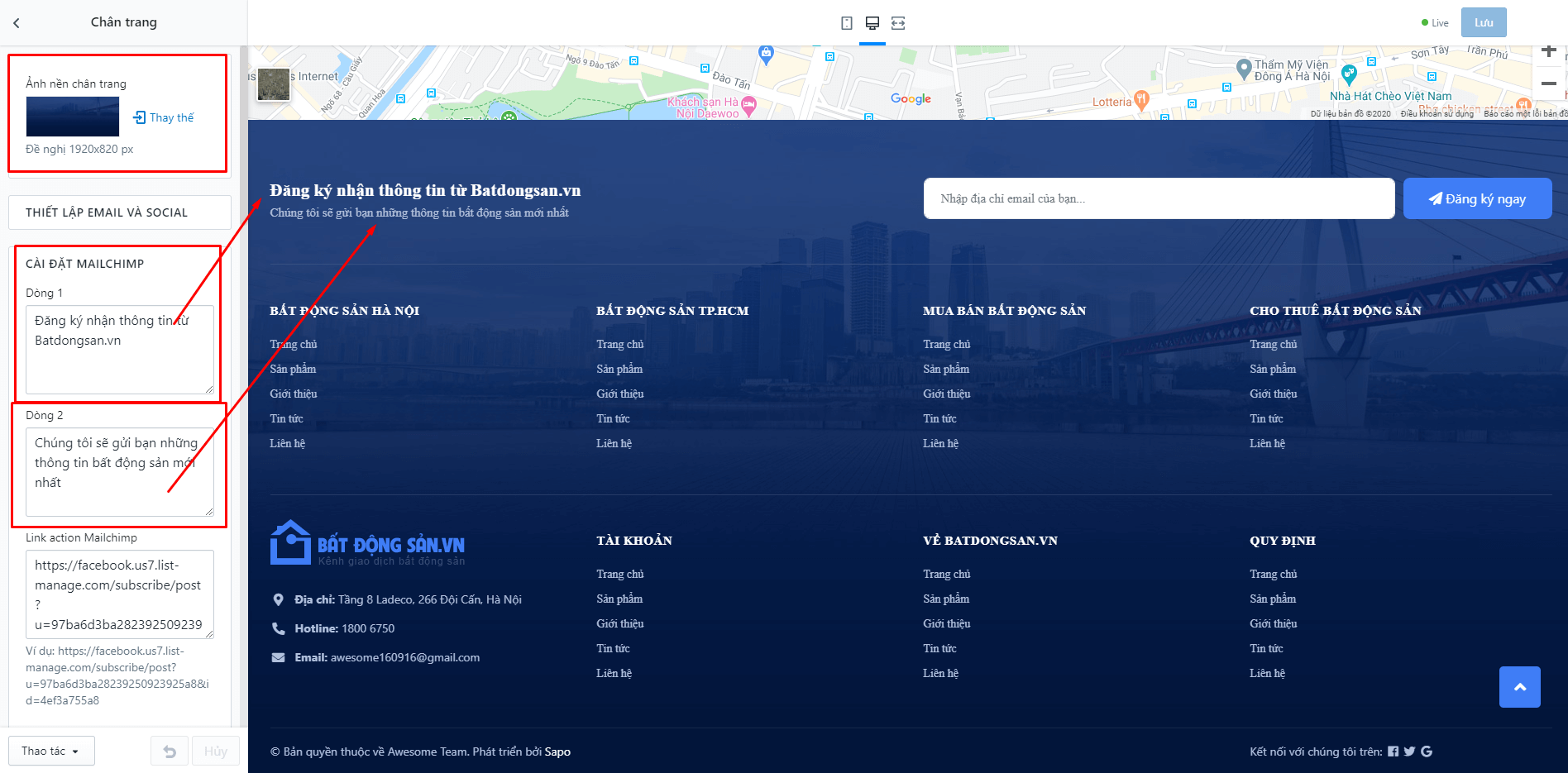Click the Hủy button
Image resolution: width=1568 pixels, height=773 pixels.
[216, 751]
